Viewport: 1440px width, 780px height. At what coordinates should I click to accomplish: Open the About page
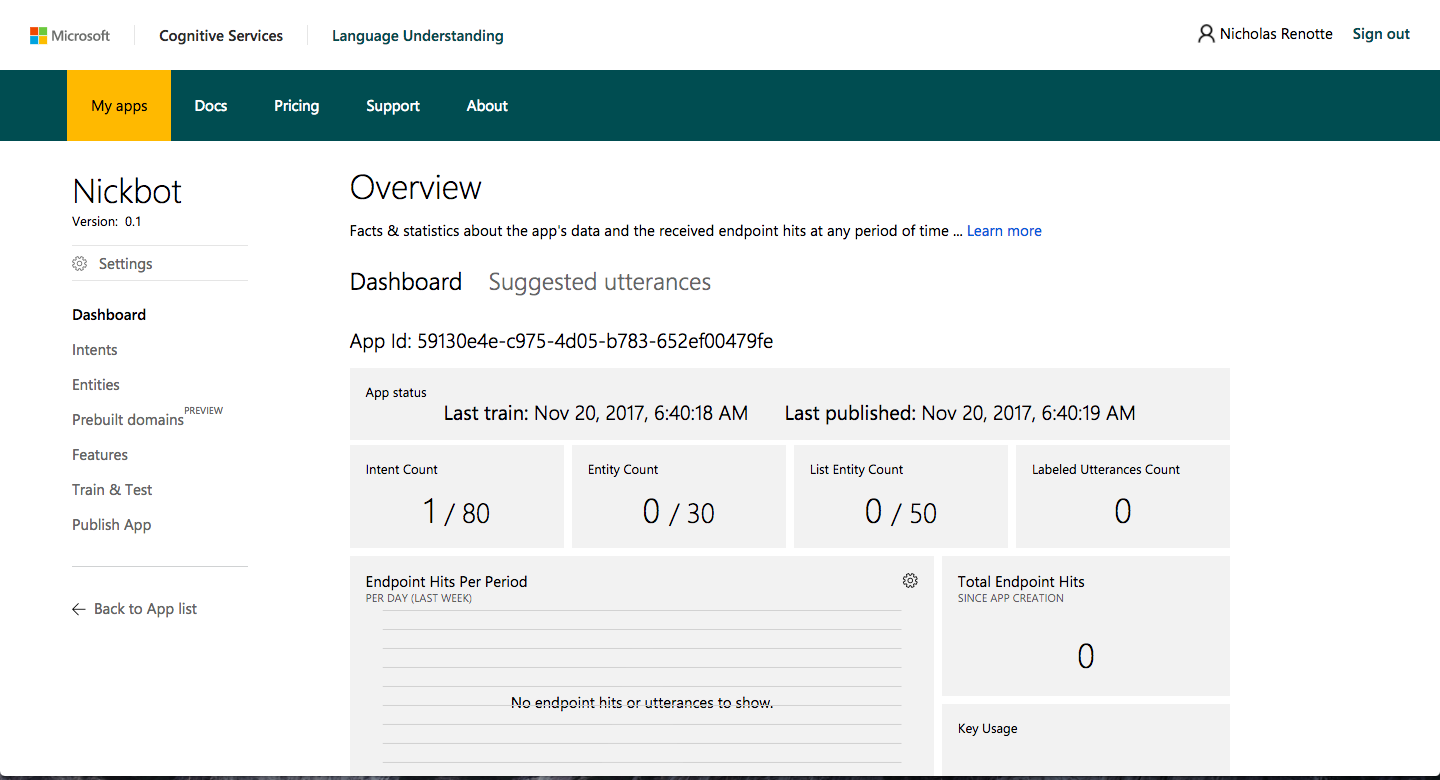487,106
